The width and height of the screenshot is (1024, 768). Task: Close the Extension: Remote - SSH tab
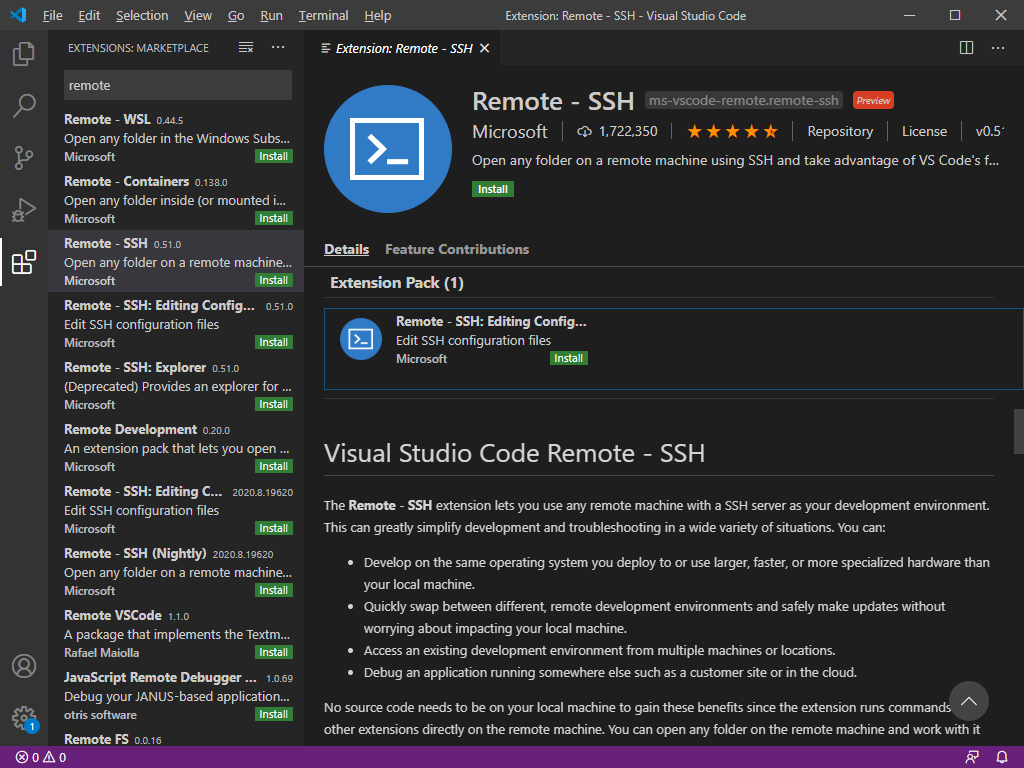485,48
